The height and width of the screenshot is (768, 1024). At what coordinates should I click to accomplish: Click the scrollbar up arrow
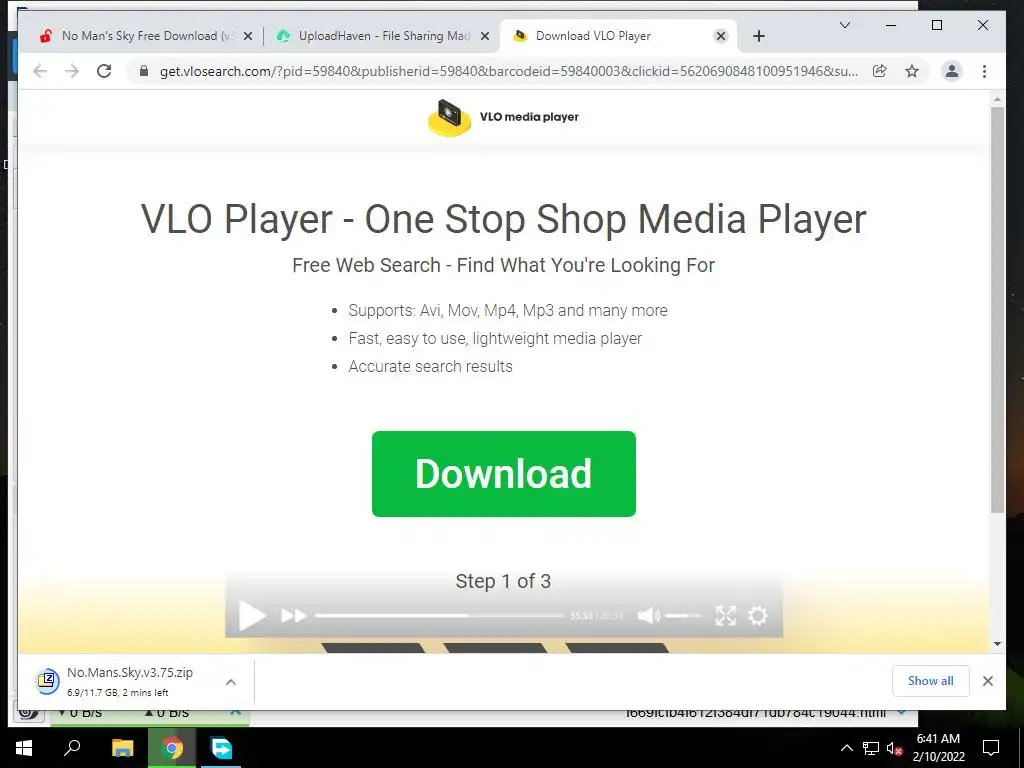point(997,100)
